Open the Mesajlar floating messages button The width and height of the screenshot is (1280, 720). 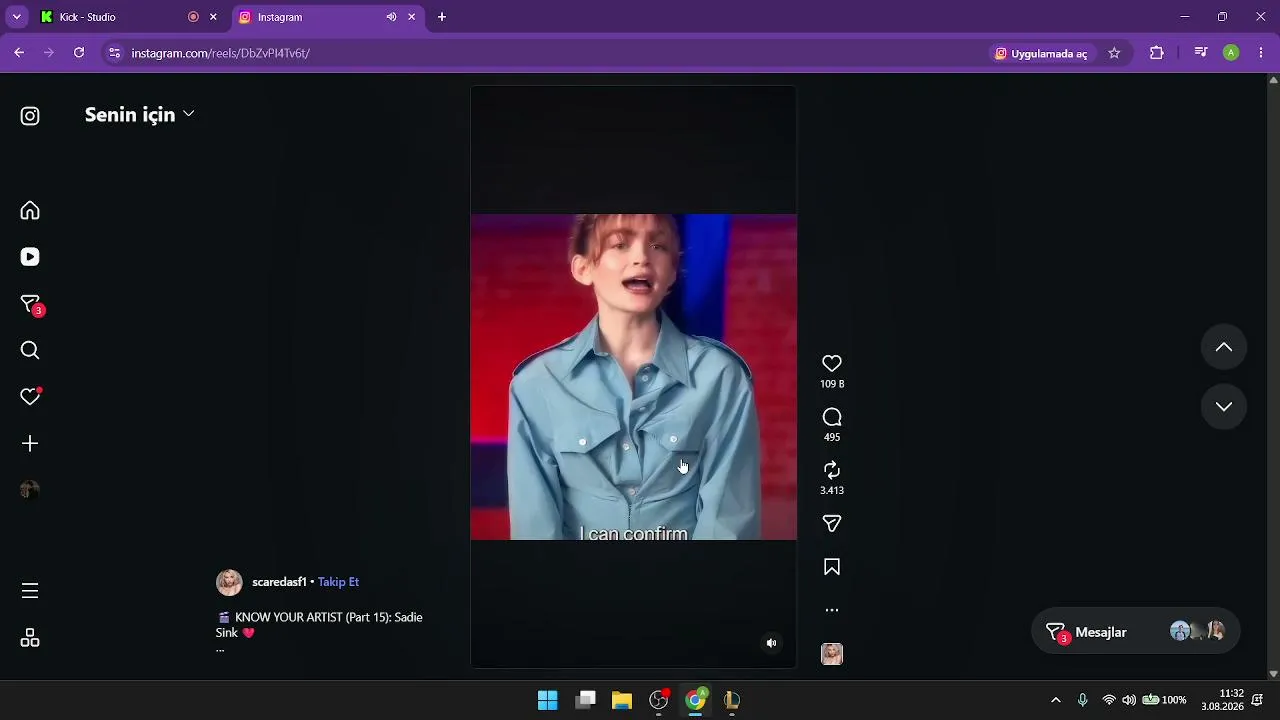click(1135, 631)
